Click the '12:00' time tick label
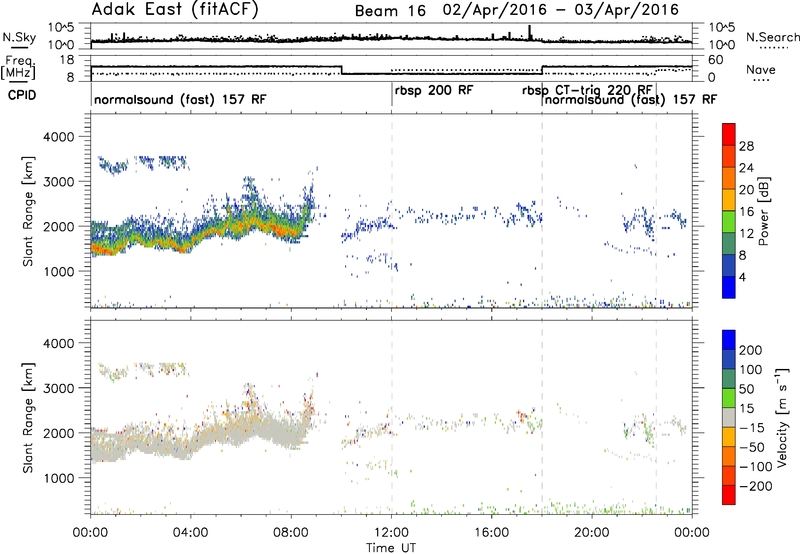 pyautogui.click(x=391, y=533)
